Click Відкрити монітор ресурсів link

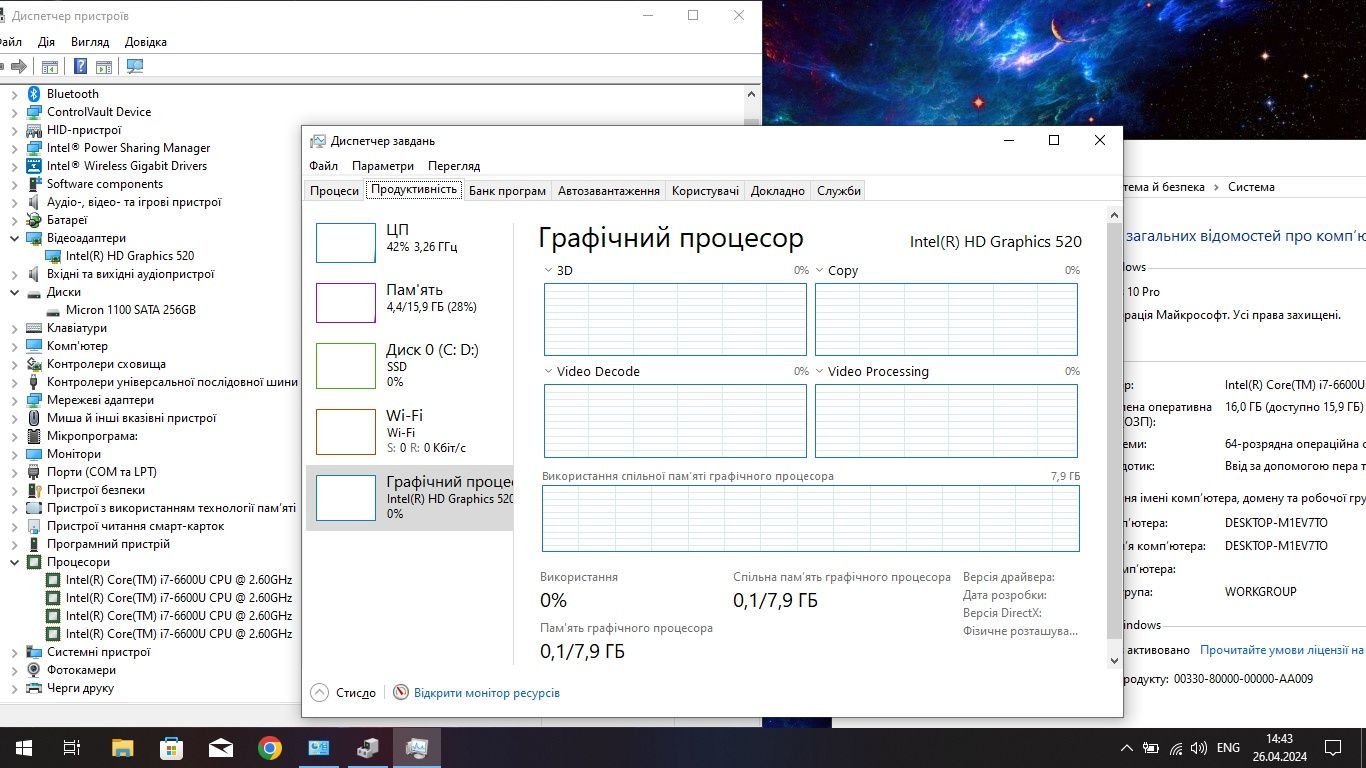click(487, 692)
